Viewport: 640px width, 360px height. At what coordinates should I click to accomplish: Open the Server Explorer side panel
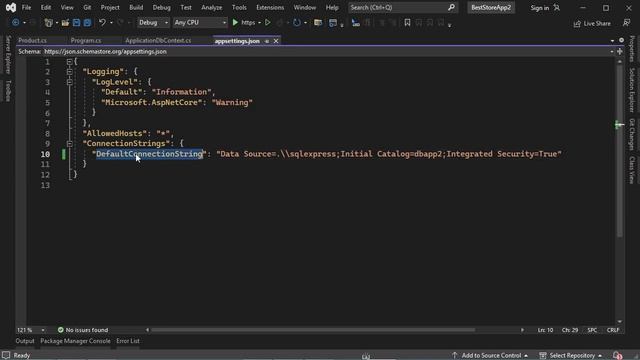(8, 54)
